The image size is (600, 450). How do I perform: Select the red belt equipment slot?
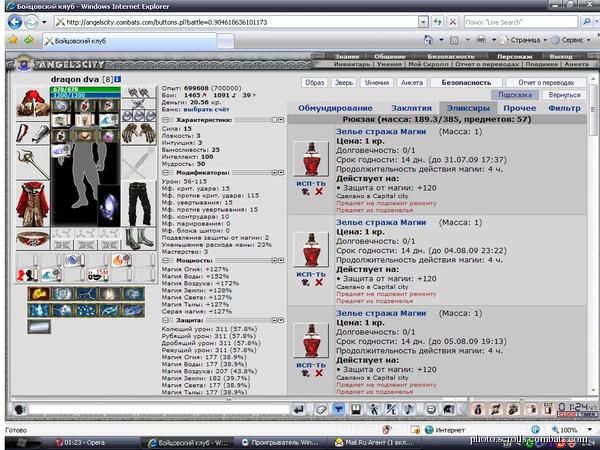coord(33,239)
